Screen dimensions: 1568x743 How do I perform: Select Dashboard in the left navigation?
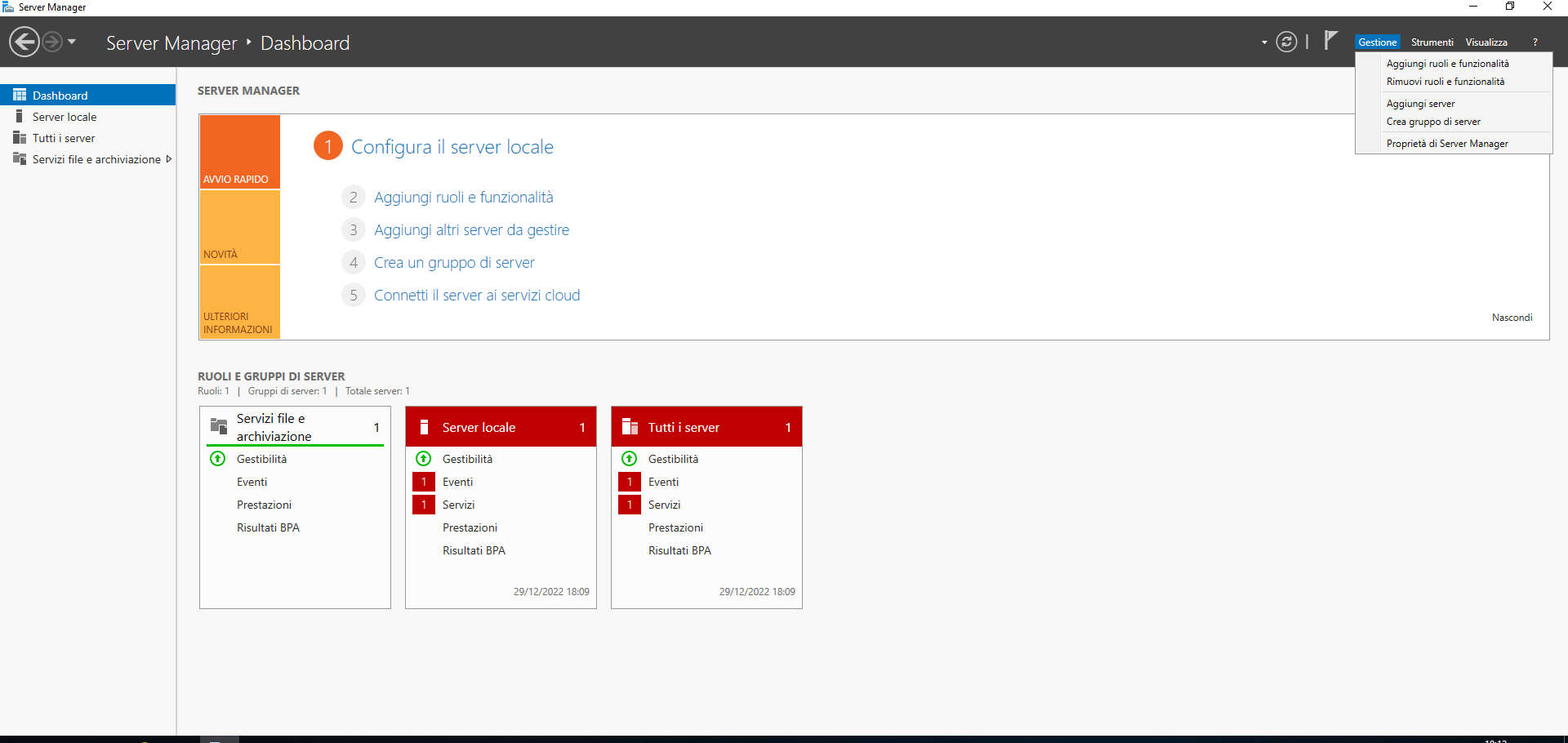[x=88, y=95]
